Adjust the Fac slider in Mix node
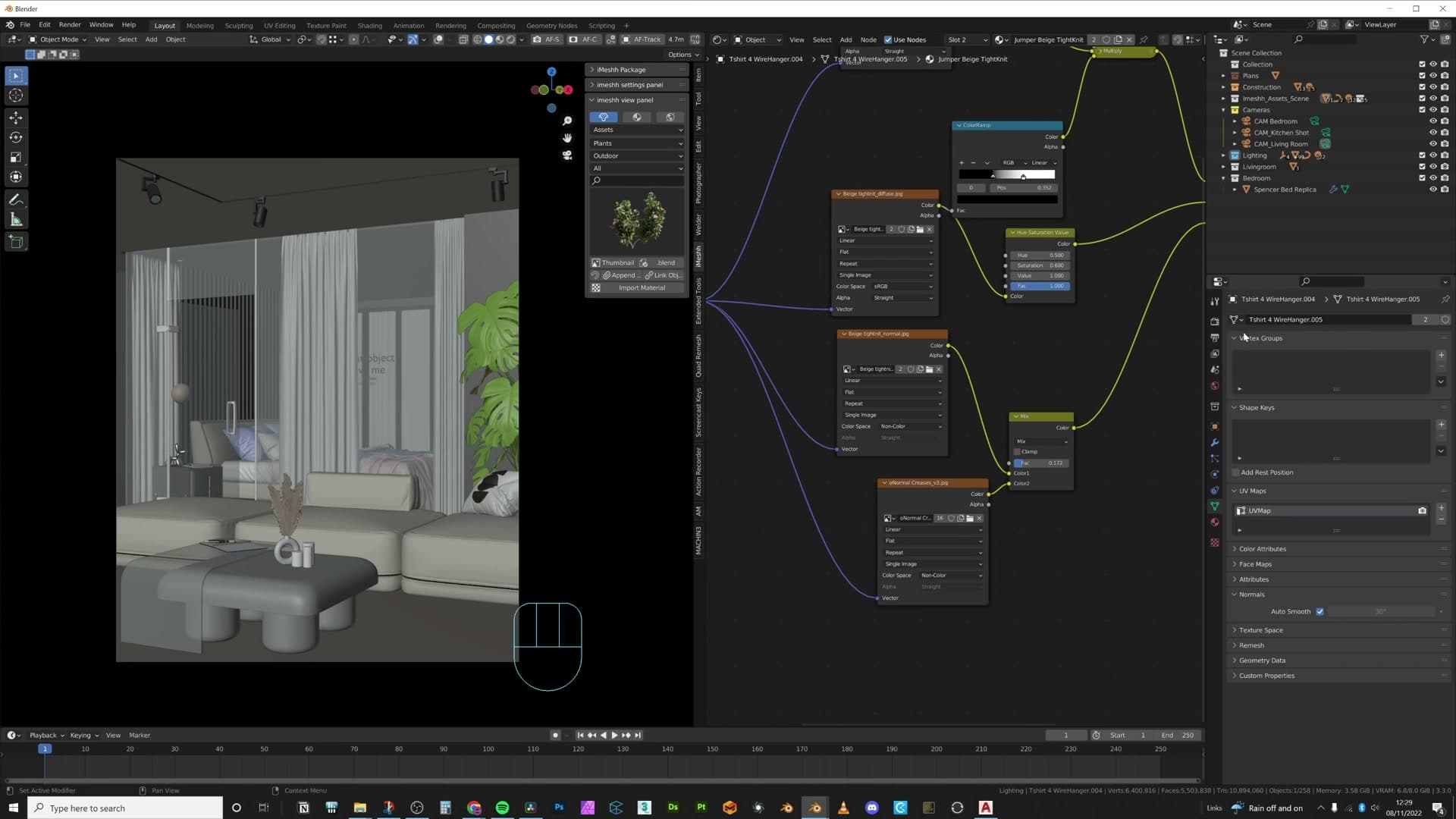1456x819 pixels. pyautogui.click(x=1041, y=463)
